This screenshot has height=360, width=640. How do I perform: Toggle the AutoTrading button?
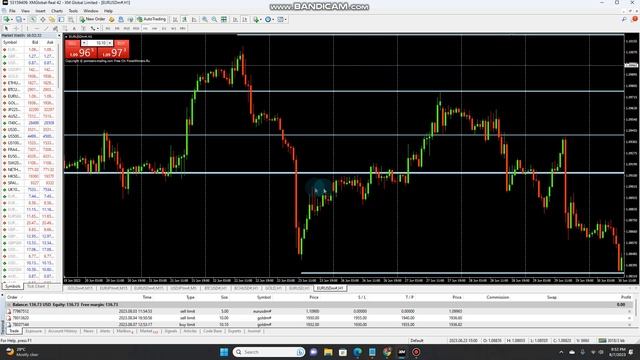[x=152, y=19]
